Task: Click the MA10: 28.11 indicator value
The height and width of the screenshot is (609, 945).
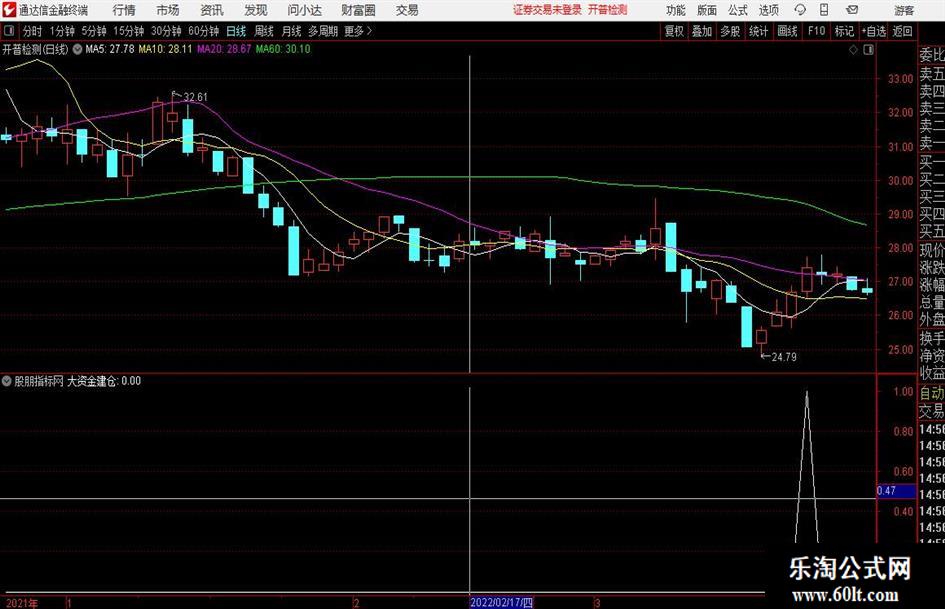Action: tap(165, 49)
